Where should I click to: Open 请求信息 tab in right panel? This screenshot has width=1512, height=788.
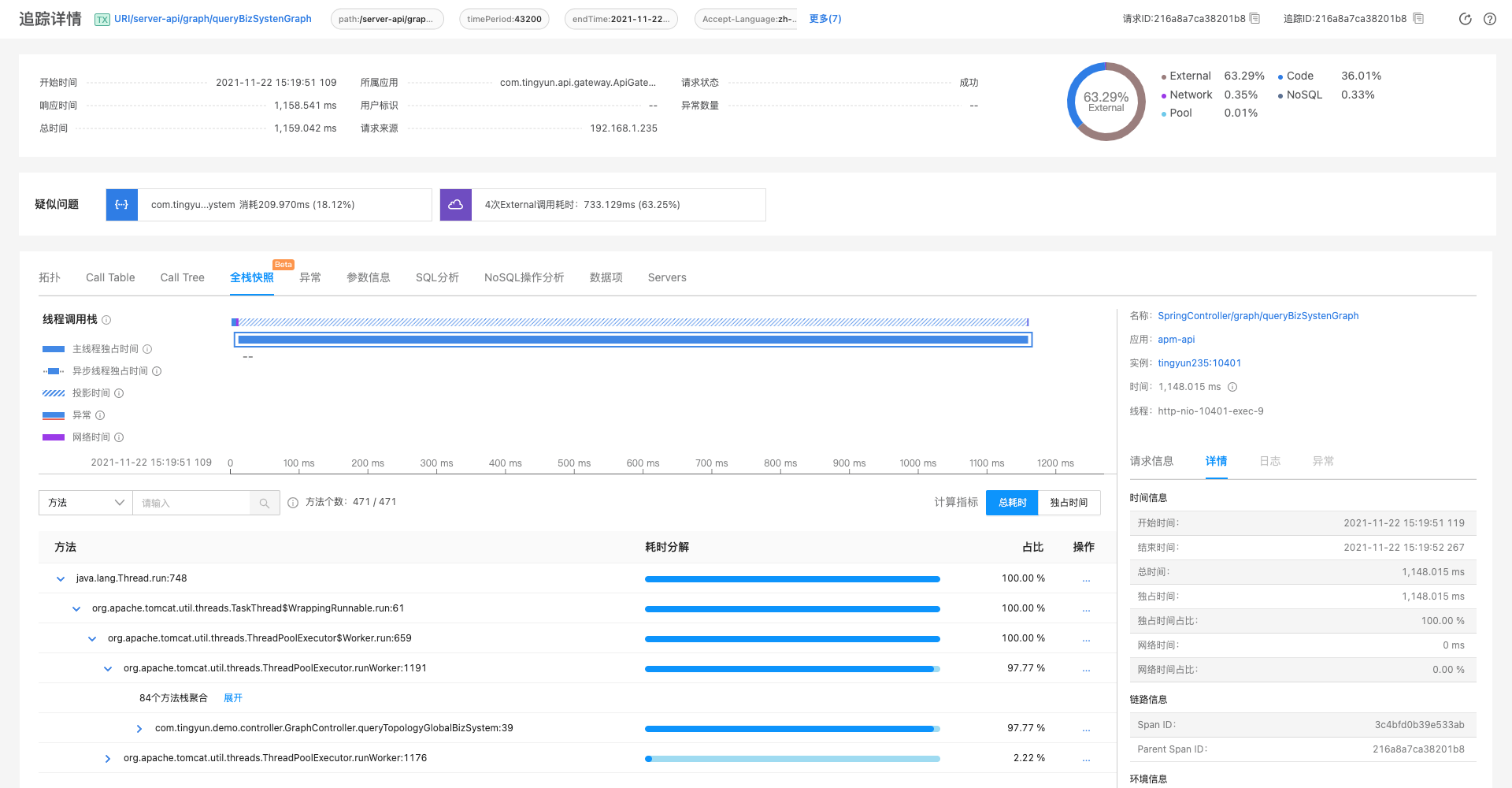point(1151,461)
